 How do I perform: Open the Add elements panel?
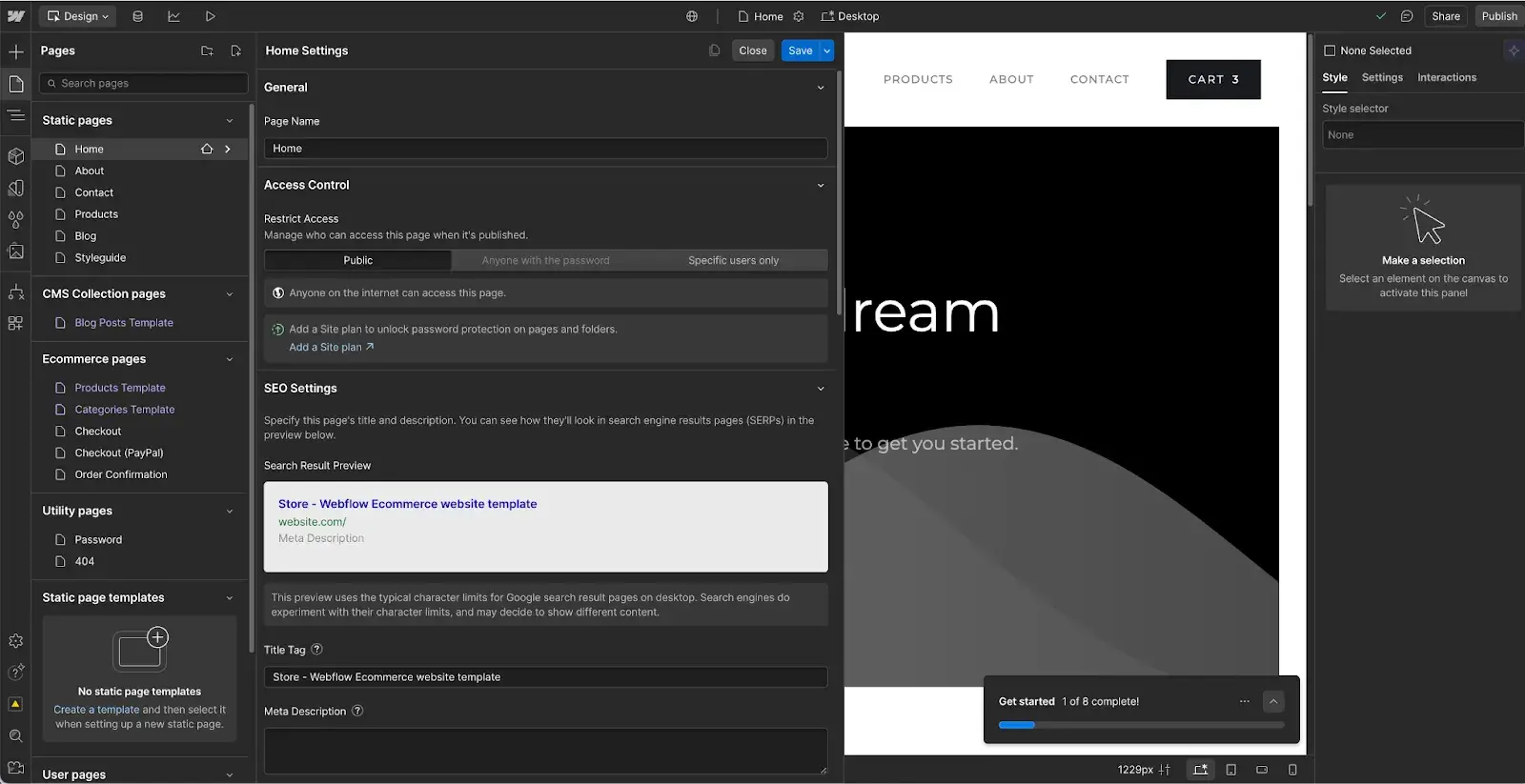pos(15,51)
